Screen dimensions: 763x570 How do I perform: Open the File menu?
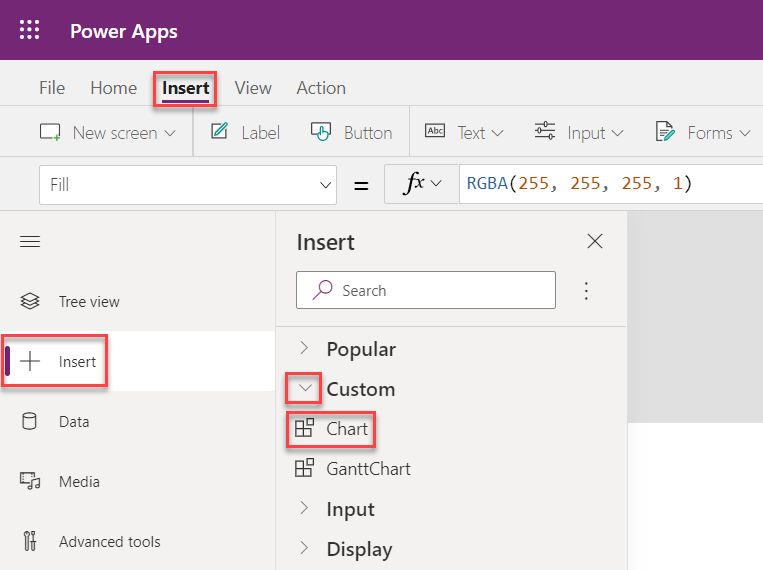click(52, 88)
